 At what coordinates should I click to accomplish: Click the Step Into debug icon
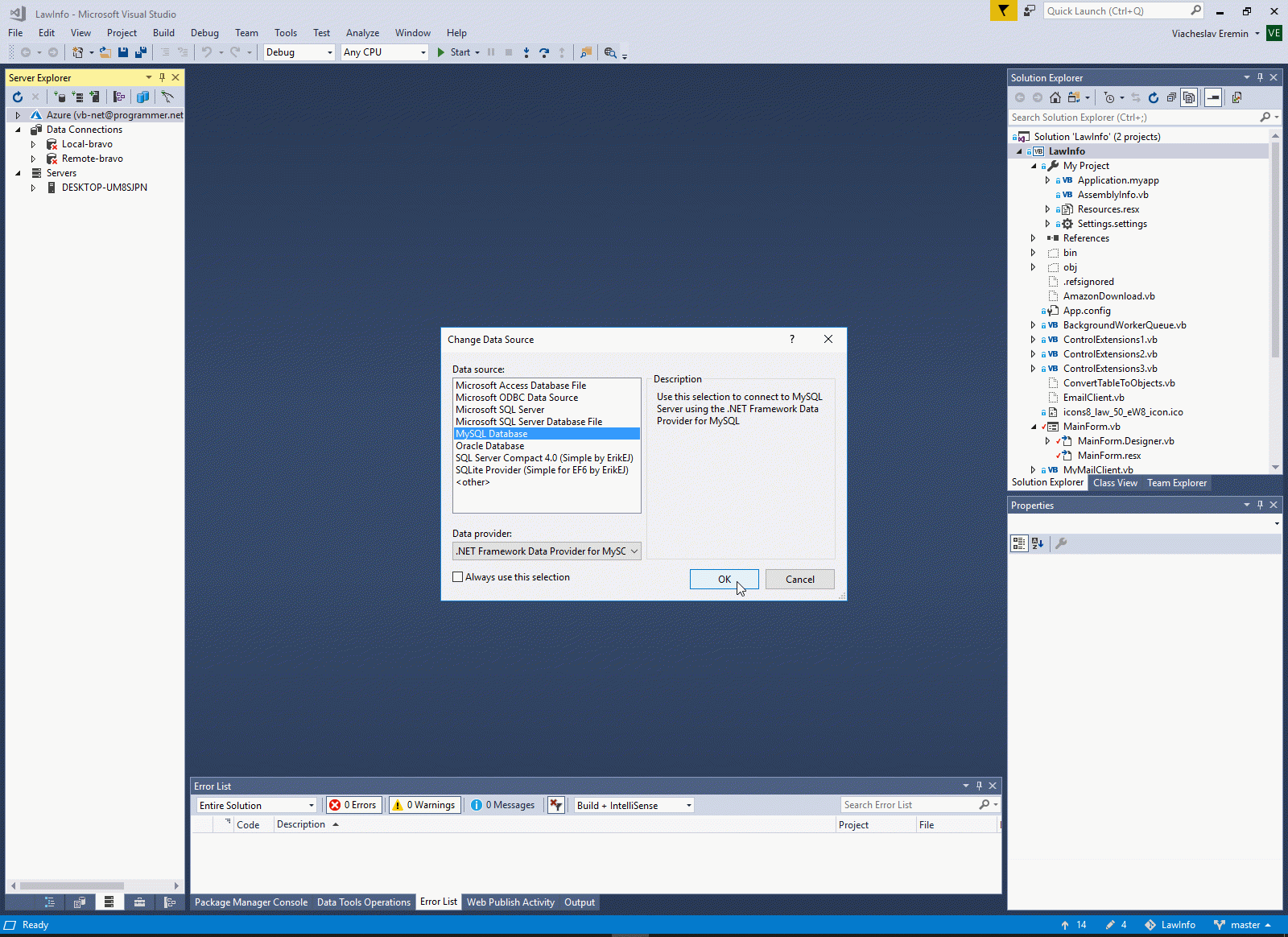pyautogui.click(x=526, y=52)
